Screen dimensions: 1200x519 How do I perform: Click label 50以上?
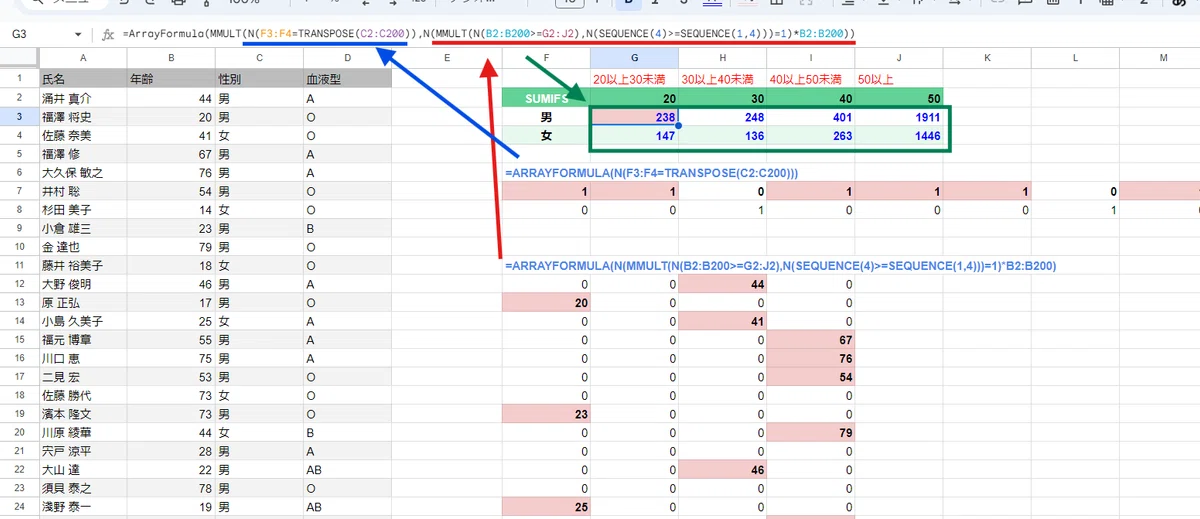coord(875,78)
